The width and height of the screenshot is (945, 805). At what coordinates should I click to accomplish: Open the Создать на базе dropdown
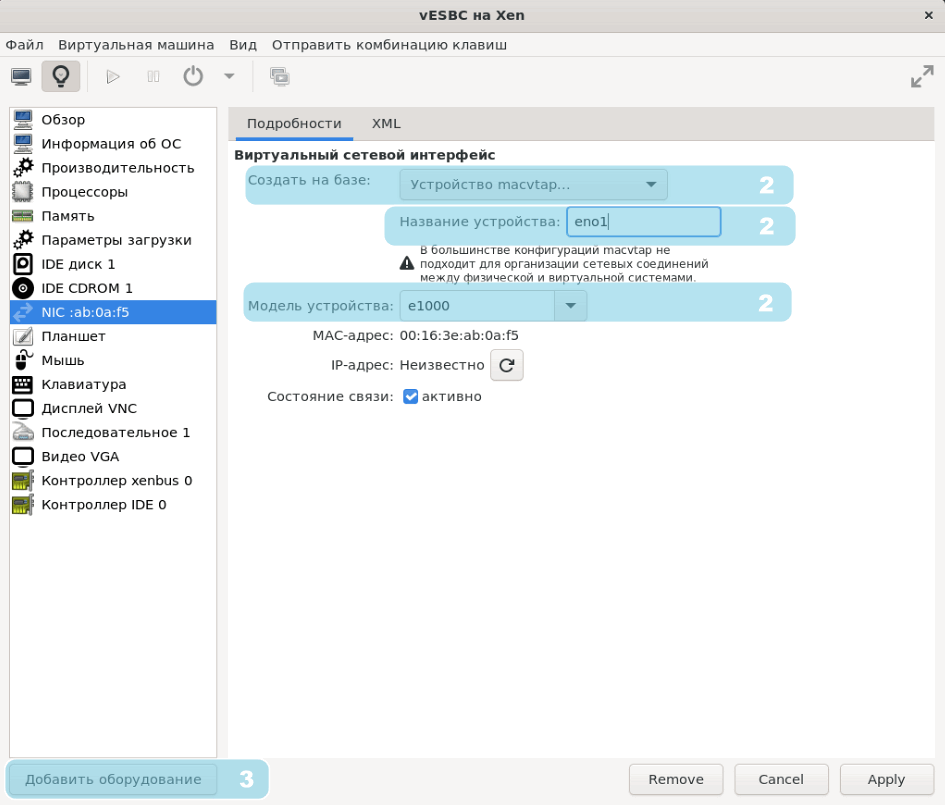tap(533, 184)
